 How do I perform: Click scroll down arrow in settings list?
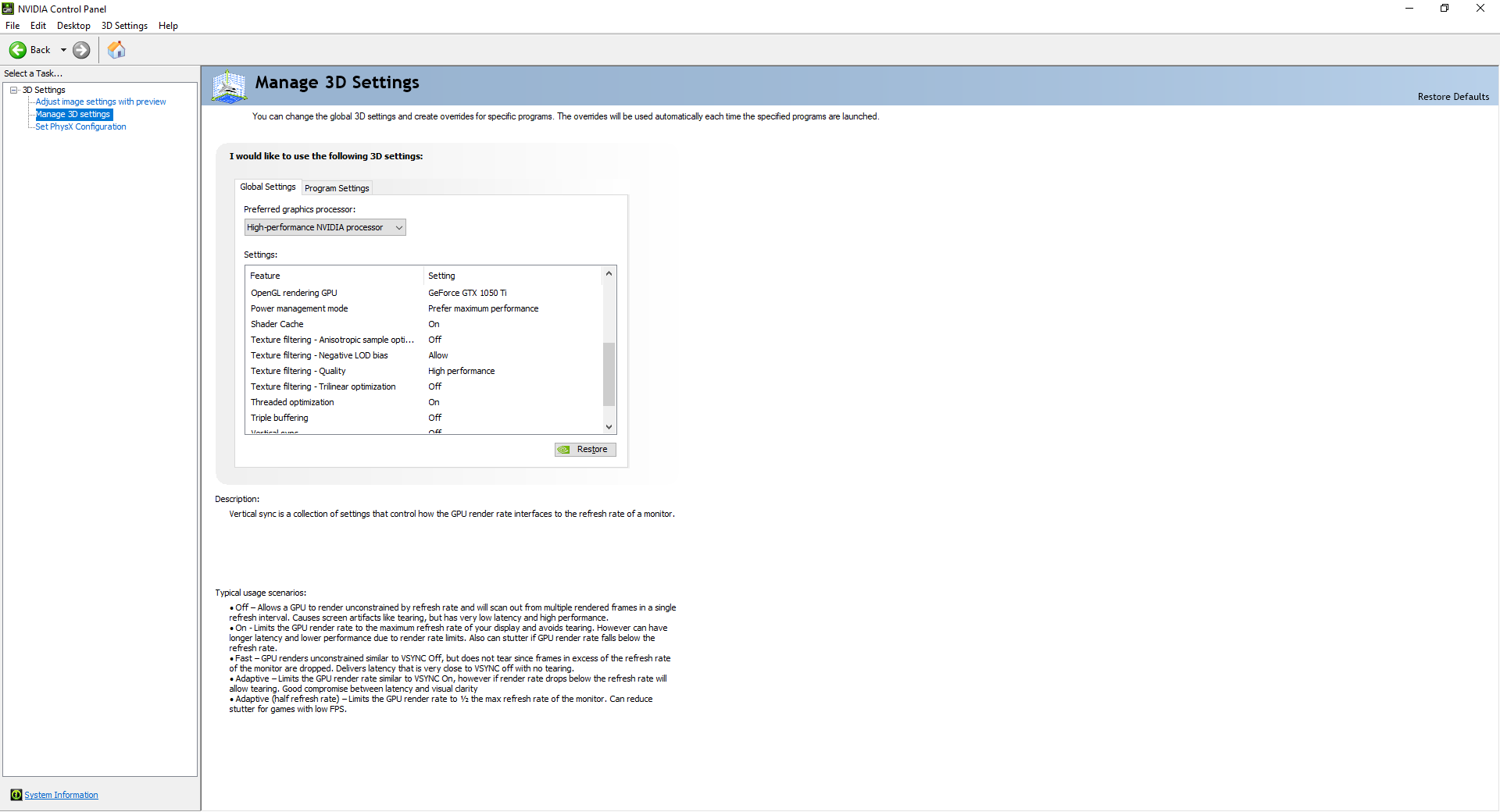pos(609,427)
